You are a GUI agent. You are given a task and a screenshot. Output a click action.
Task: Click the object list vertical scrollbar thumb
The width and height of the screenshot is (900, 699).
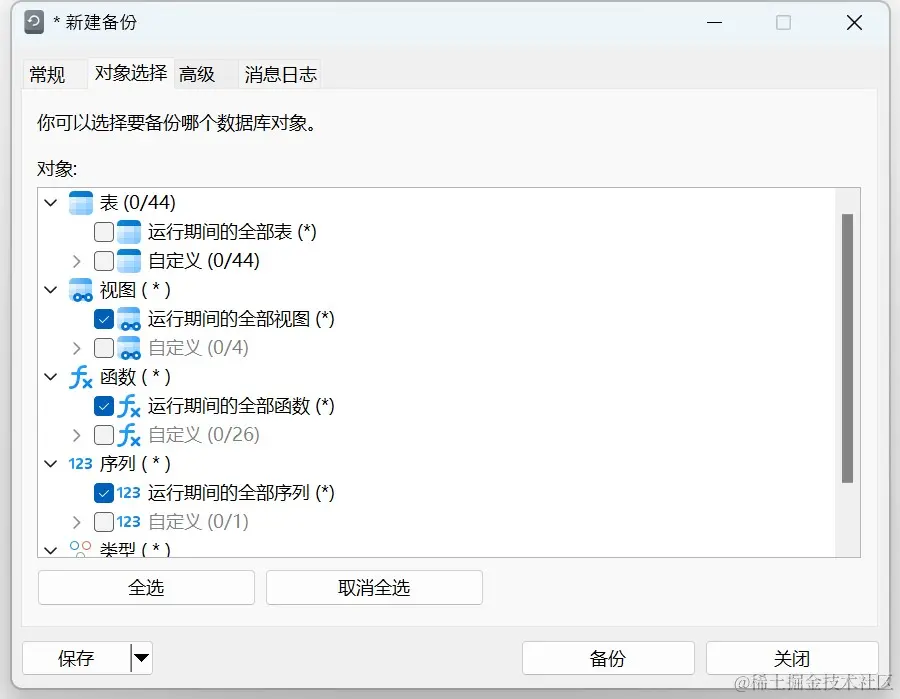[x=847, y=348]
